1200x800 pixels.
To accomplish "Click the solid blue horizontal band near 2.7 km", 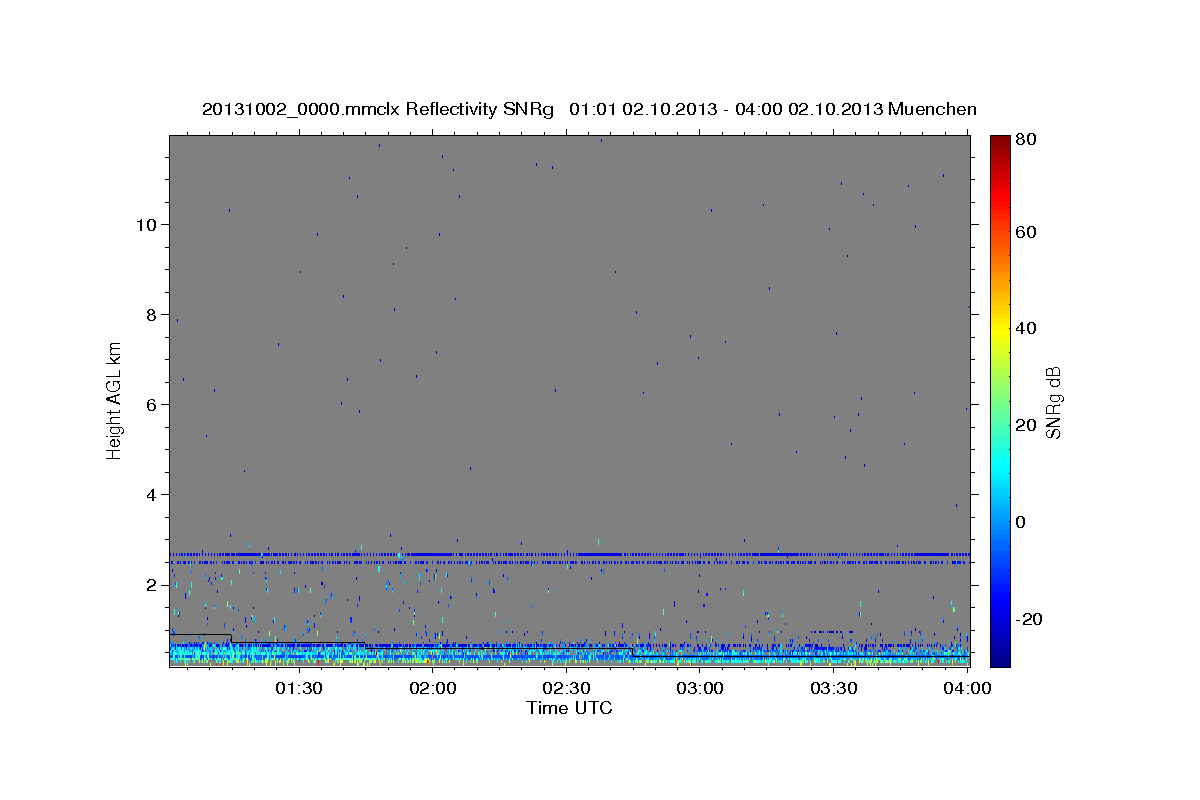I will coord(569,553).
